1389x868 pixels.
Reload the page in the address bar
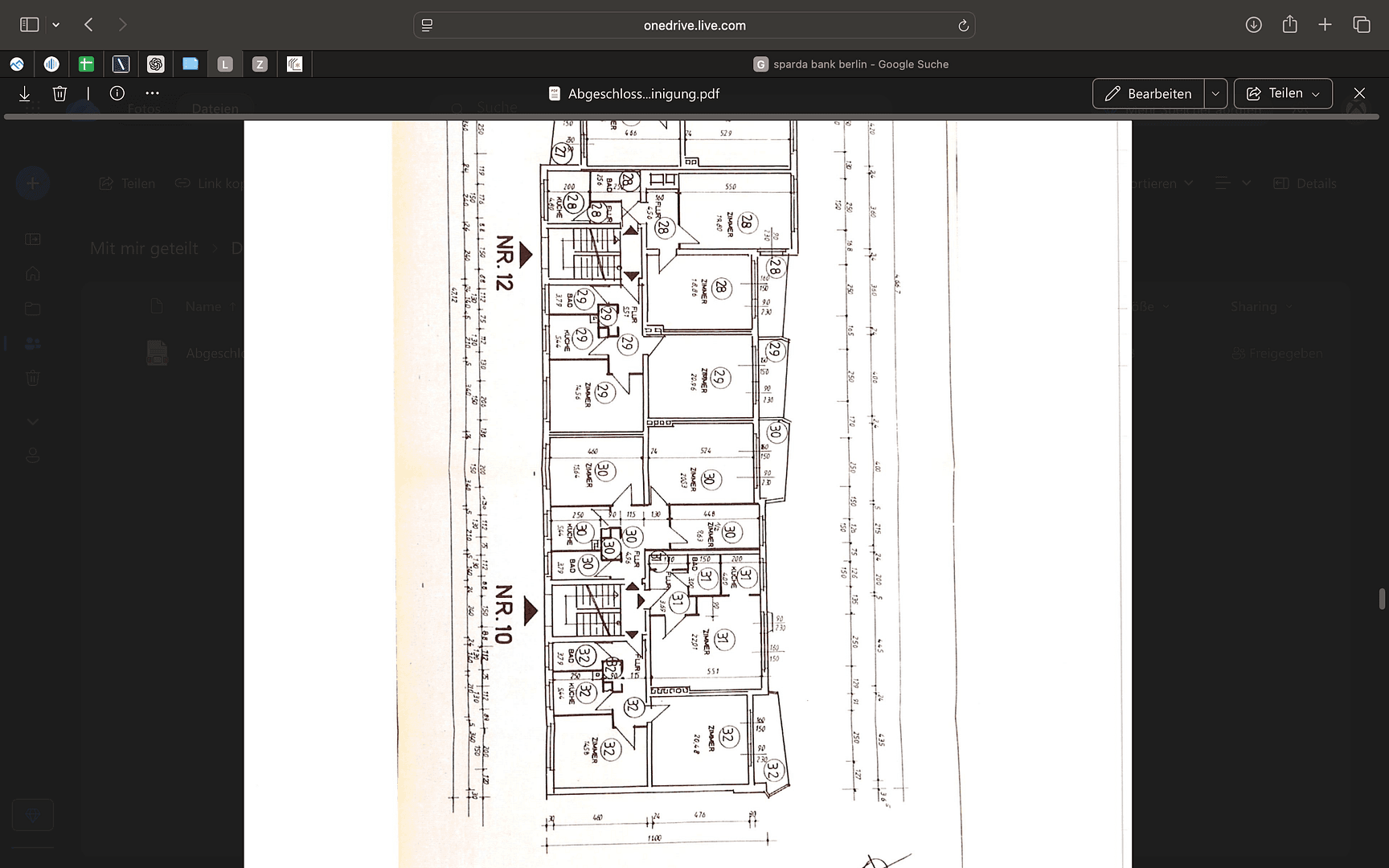pyautogui.click(x=963, y=26)
